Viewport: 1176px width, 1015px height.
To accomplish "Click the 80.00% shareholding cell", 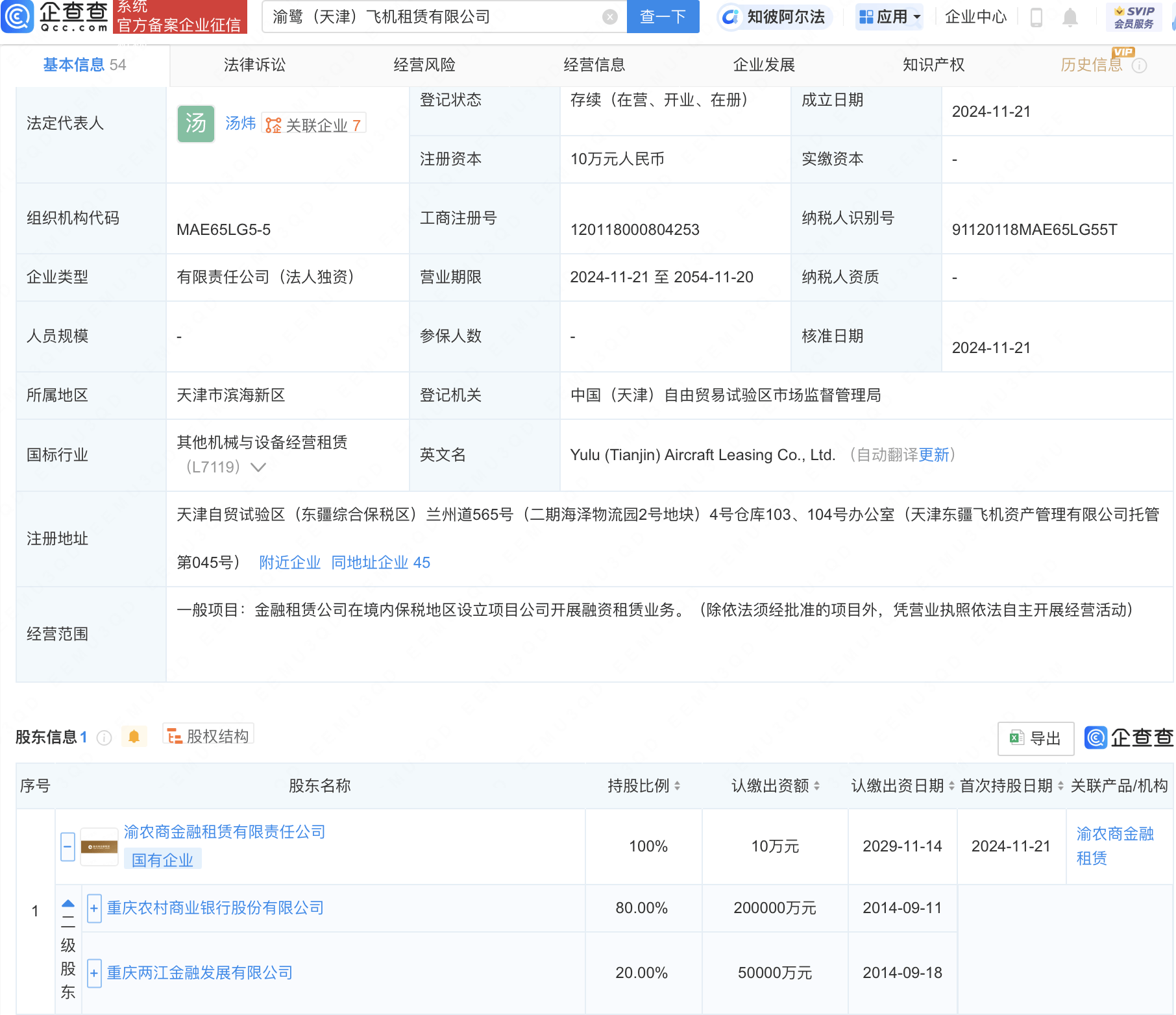I will 642,908.
